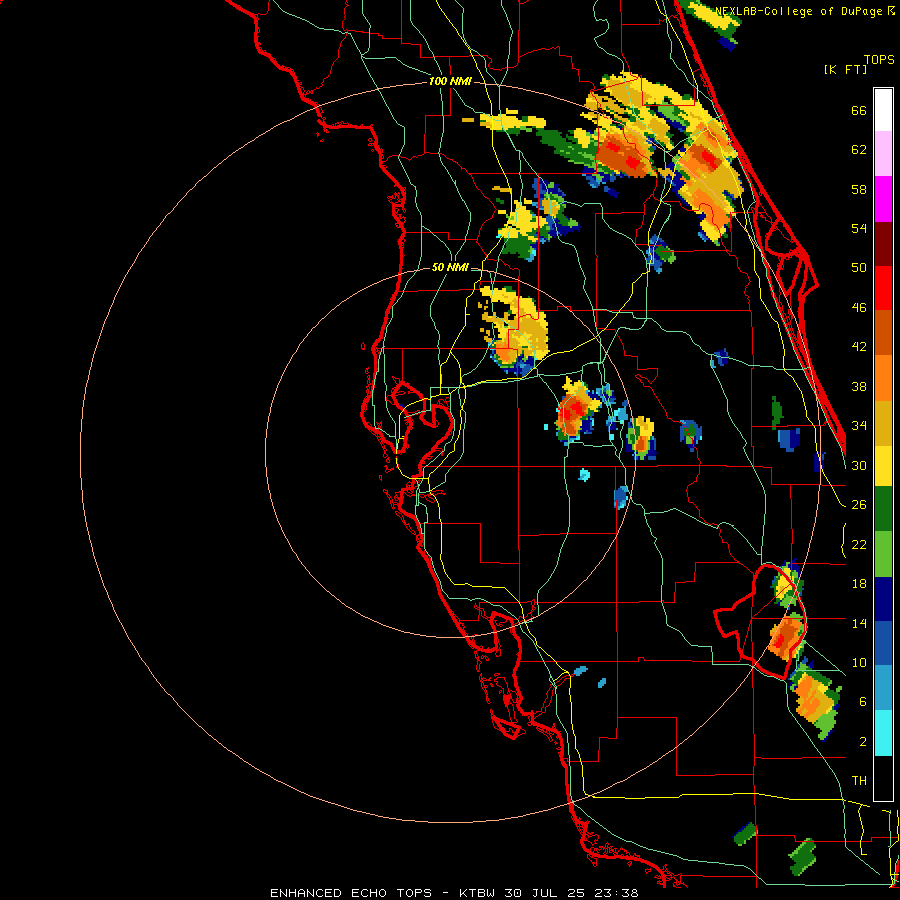Click the "100 NMI" range ring label

(450, 82)
